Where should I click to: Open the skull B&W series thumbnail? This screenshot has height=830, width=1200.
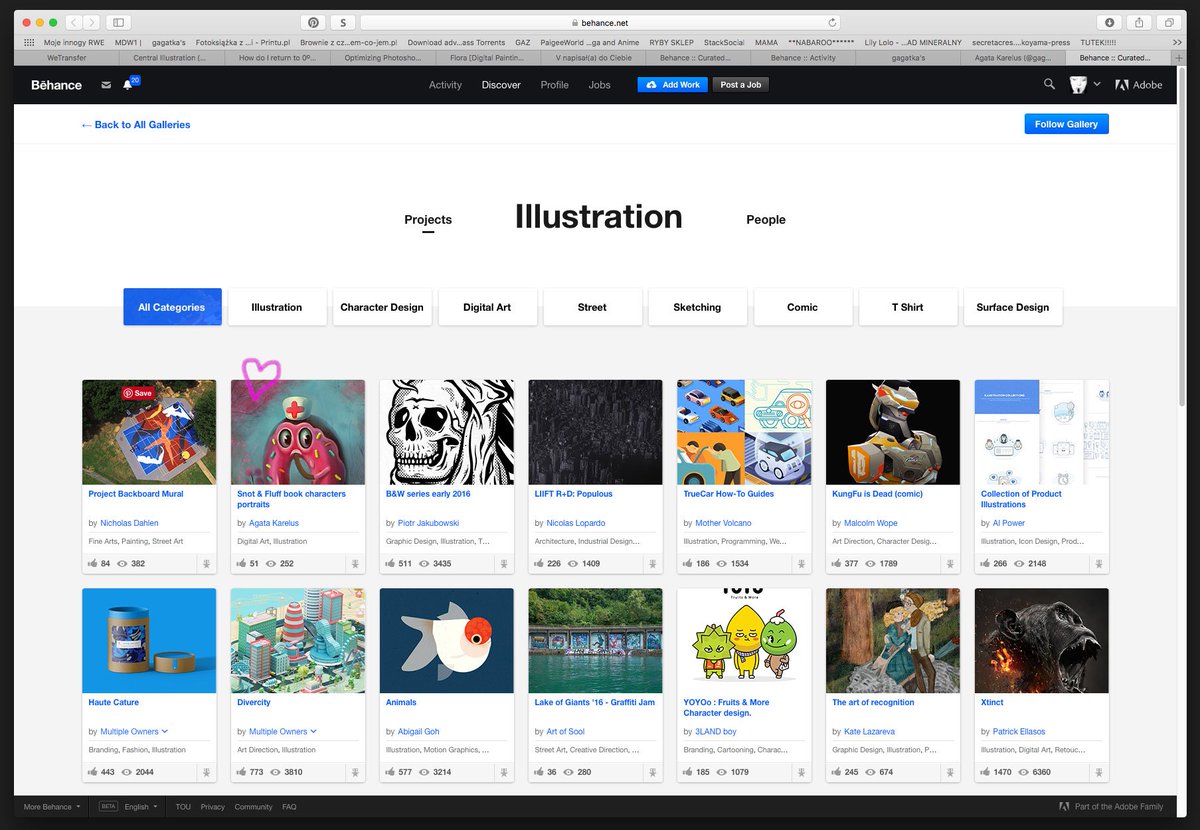[x=447, y=432]
